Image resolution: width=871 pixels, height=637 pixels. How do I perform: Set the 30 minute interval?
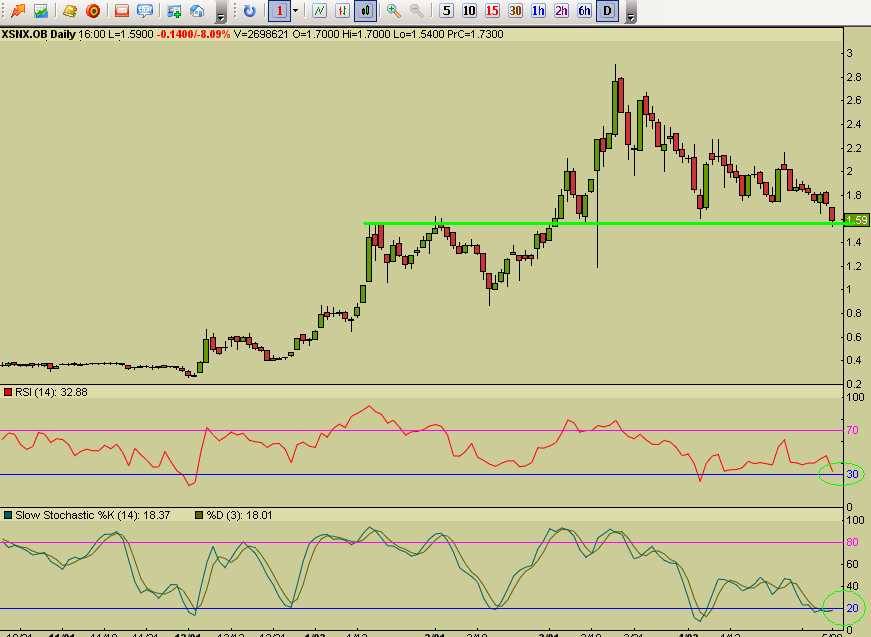[515, 11]
